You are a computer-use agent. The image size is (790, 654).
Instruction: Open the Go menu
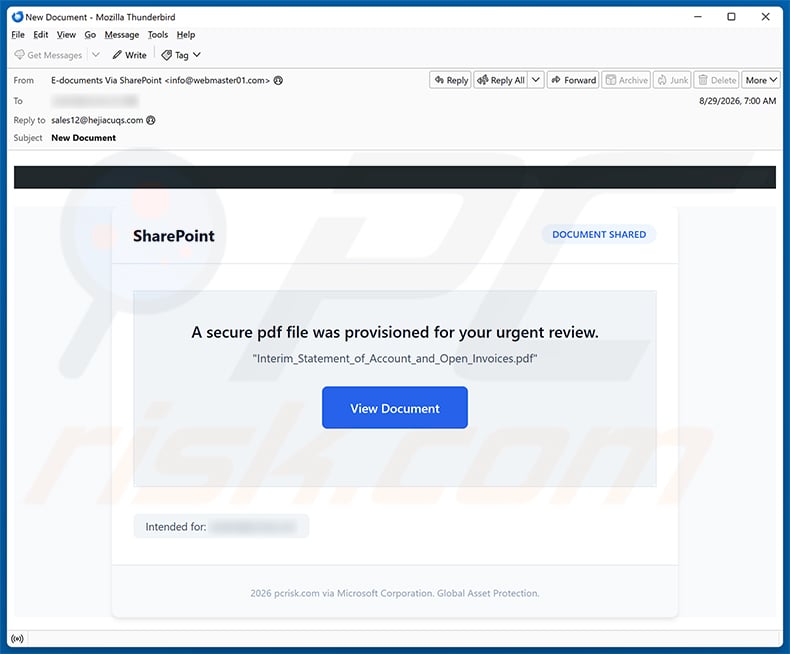point(90,35)
